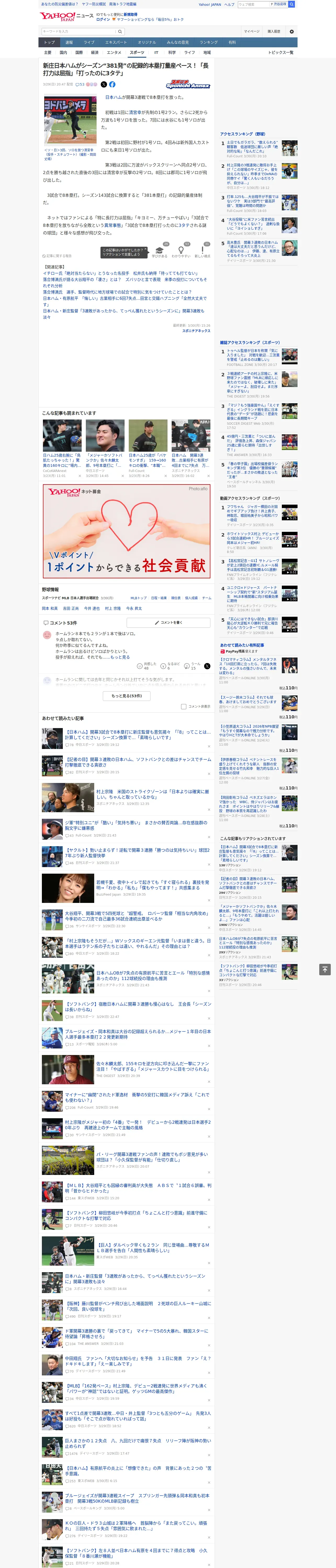Click the search magnifier beside the keyword field
Viewport: 336px width, 1568px height.
(x=120, y=32)
